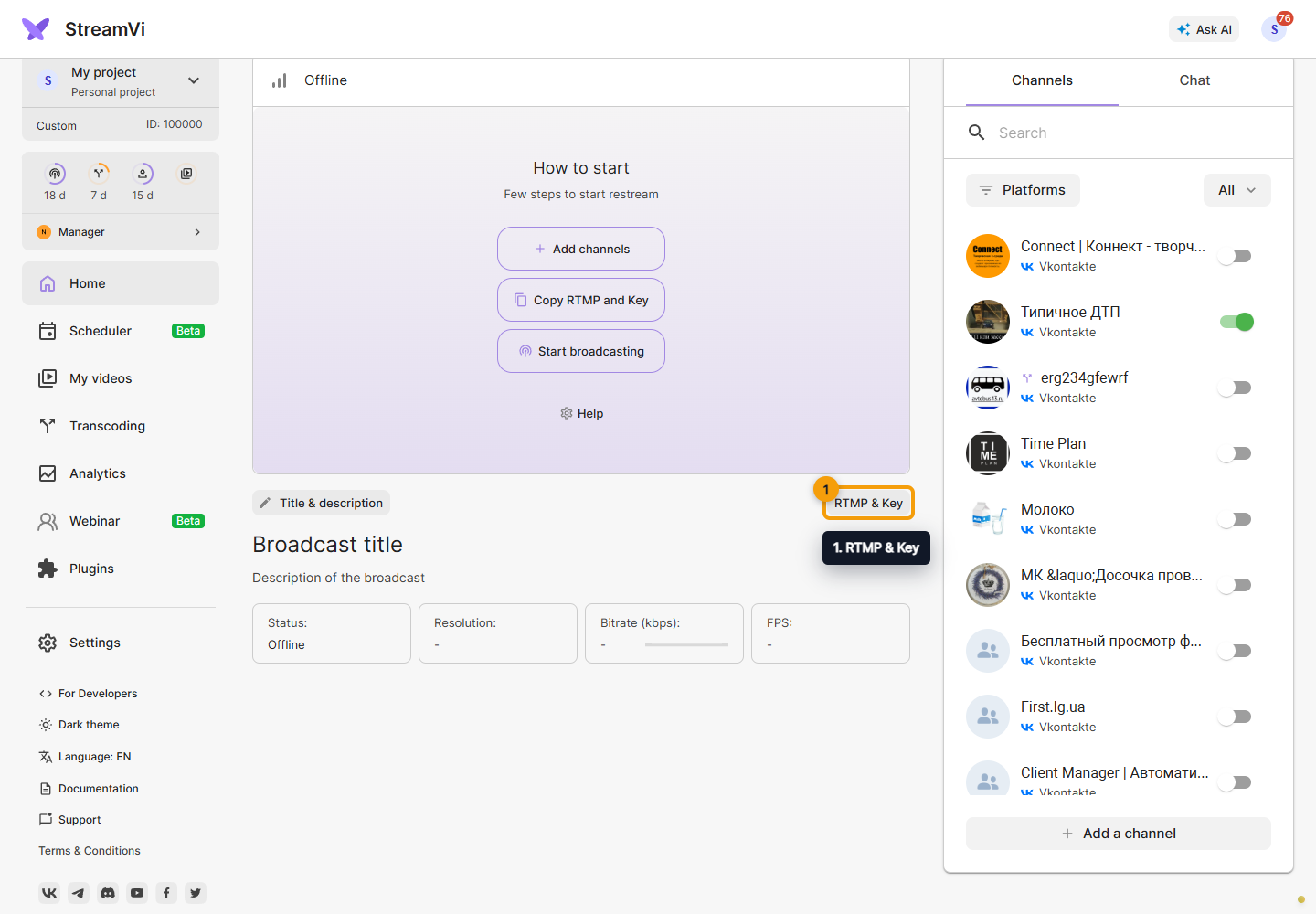Open the YouTube social icon
Screen dimensions: 1316x914
[x=137, y=893]
